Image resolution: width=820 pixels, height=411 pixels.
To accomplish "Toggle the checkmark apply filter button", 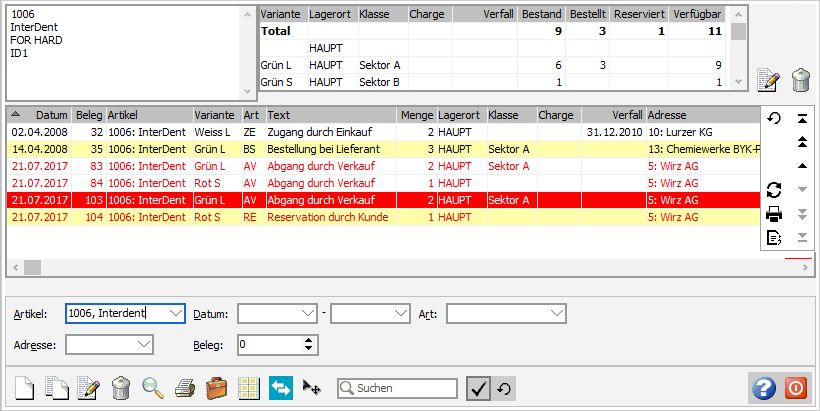I will point(478,388).
